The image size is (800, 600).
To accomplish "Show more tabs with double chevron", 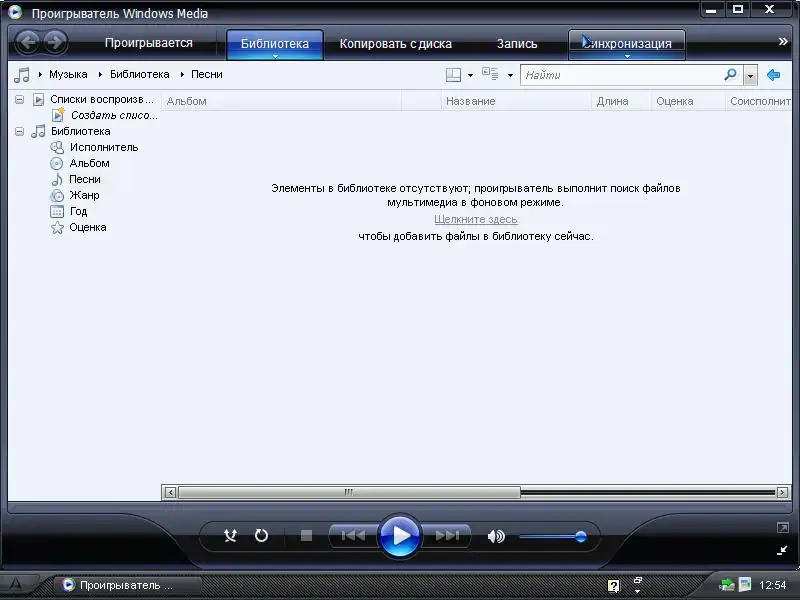I will coord(783,41).
